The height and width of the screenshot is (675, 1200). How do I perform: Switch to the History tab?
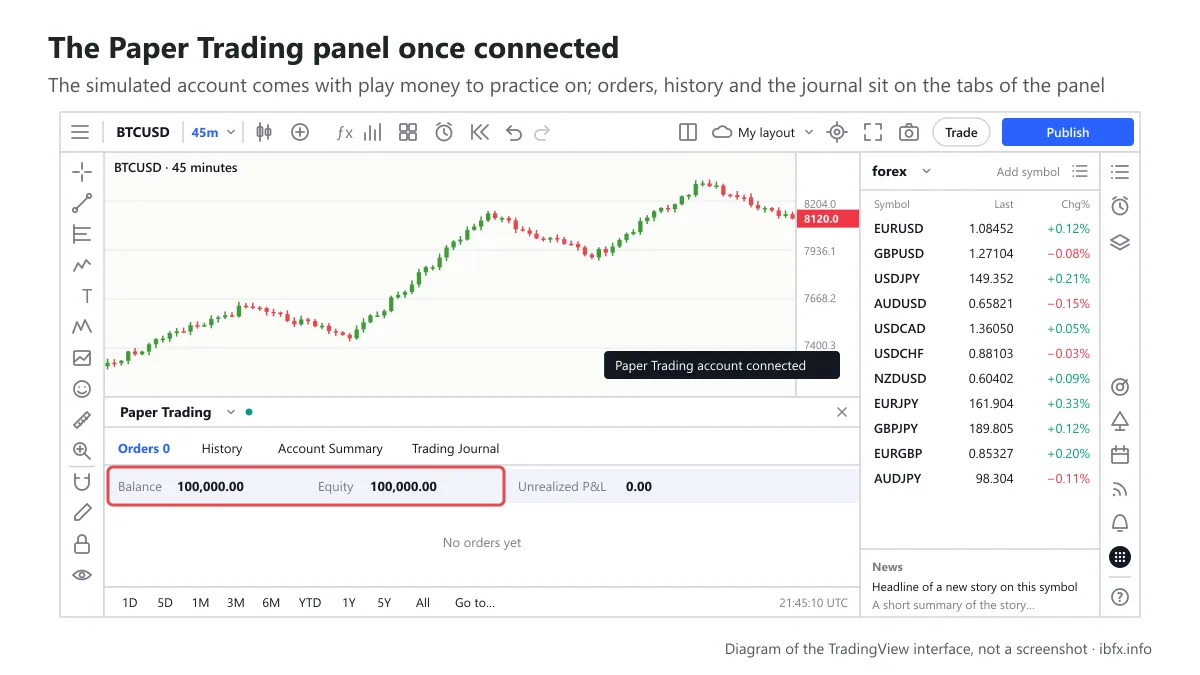click(222, 448)
